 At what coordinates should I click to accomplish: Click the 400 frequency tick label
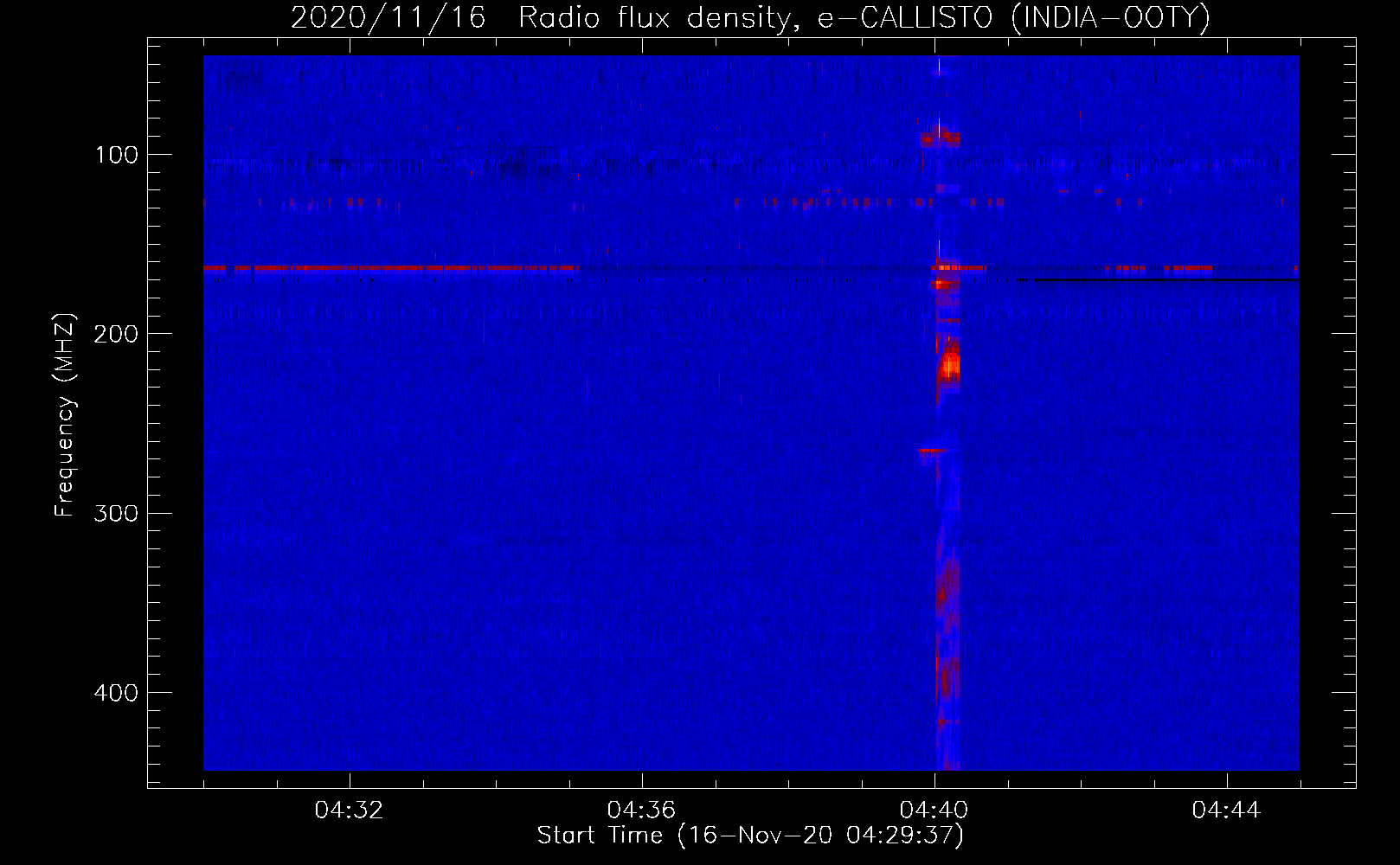(x=117, y=693)
